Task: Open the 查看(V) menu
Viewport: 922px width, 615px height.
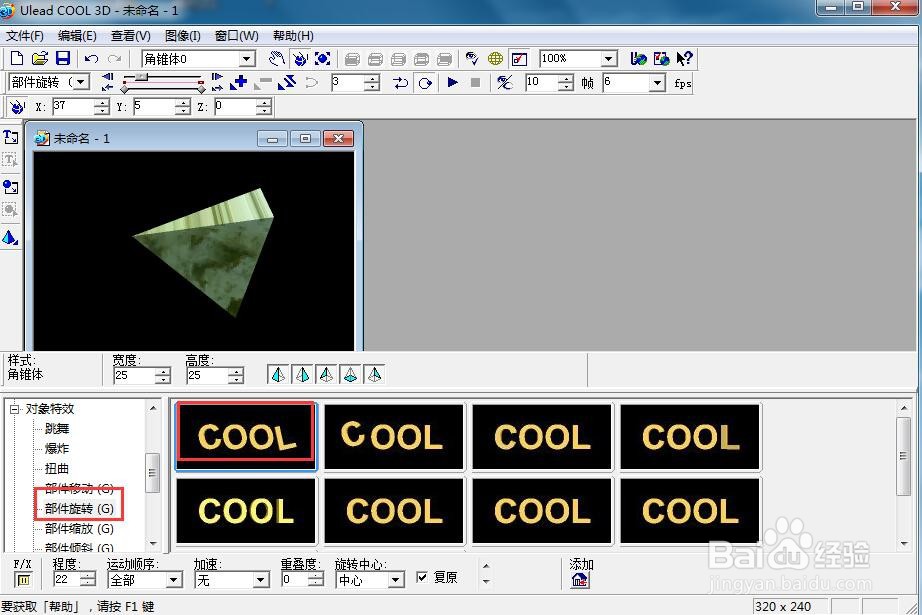Action: click(131, 36)
